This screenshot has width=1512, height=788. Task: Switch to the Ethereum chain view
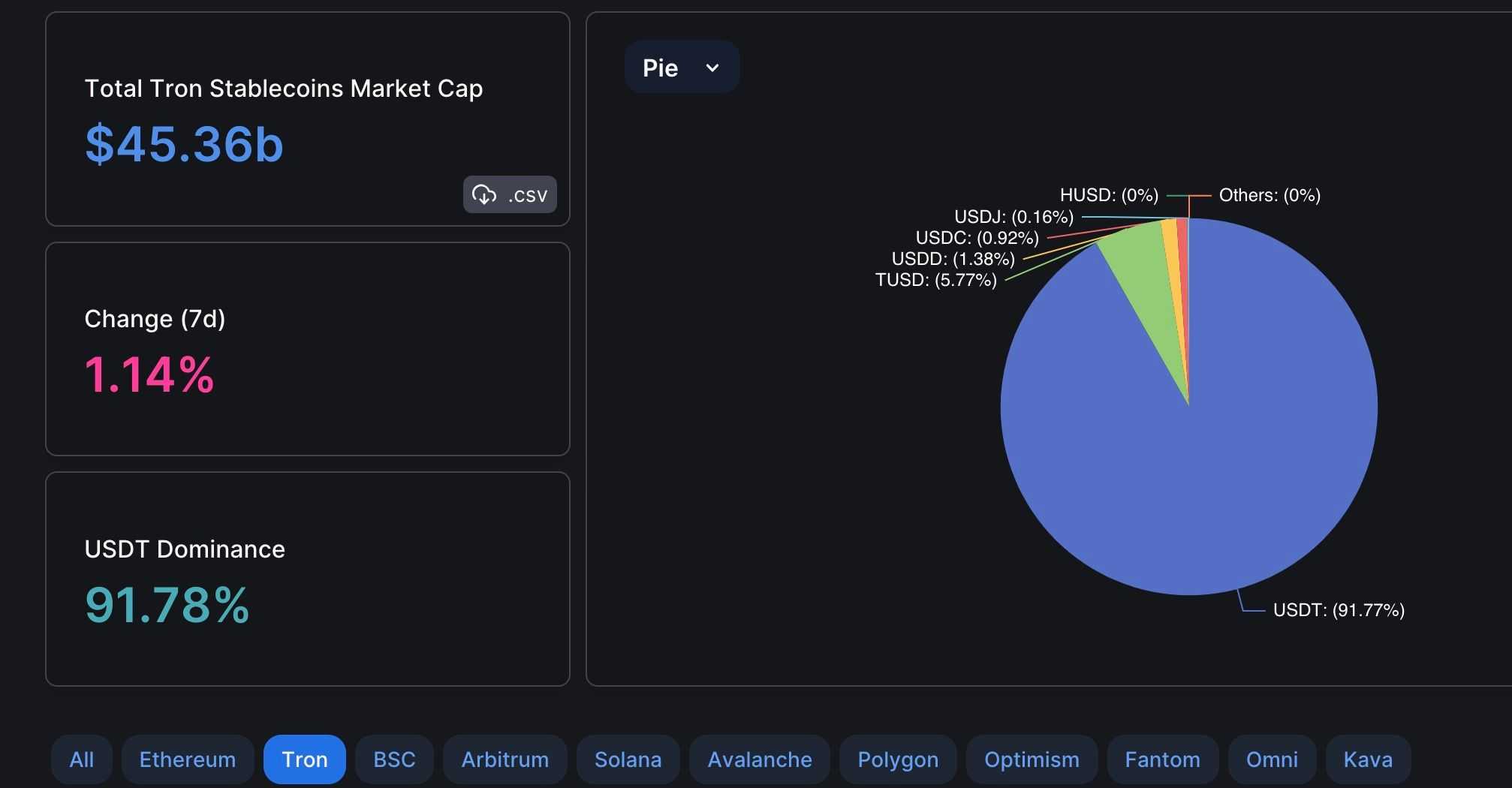point(187,759)
